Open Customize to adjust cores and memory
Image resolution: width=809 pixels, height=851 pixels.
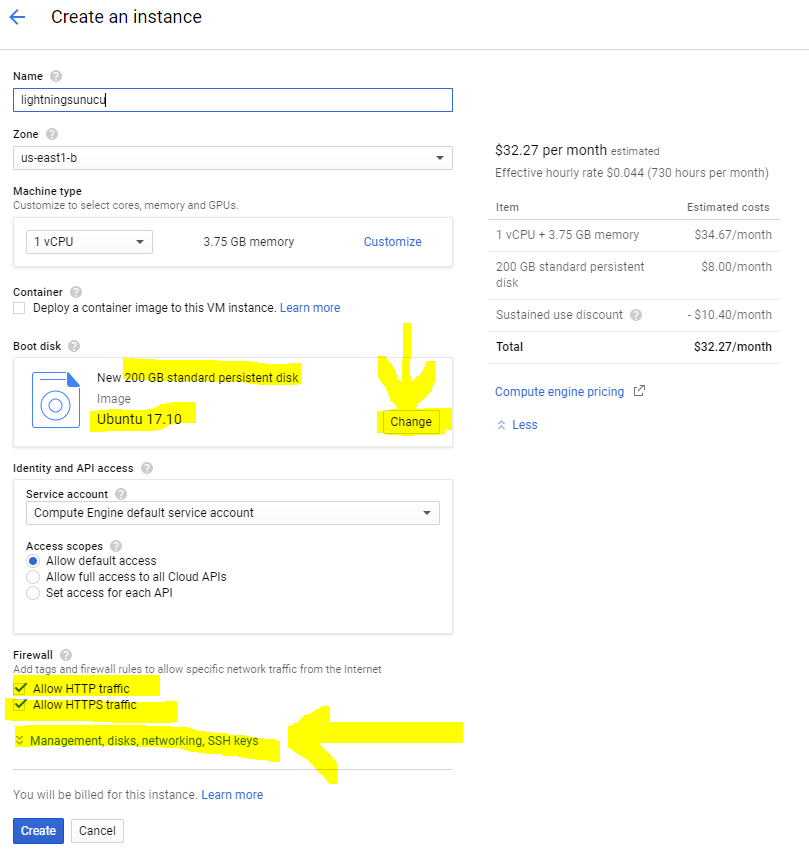(x=392, y=241)
